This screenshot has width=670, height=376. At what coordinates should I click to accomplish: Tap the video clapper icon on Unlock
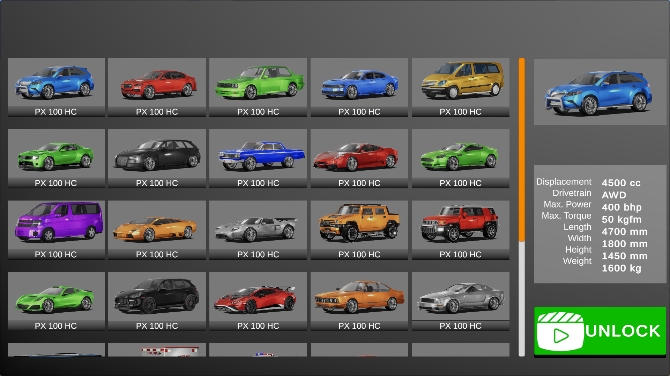pyautogui.click(x=560, y=332)
